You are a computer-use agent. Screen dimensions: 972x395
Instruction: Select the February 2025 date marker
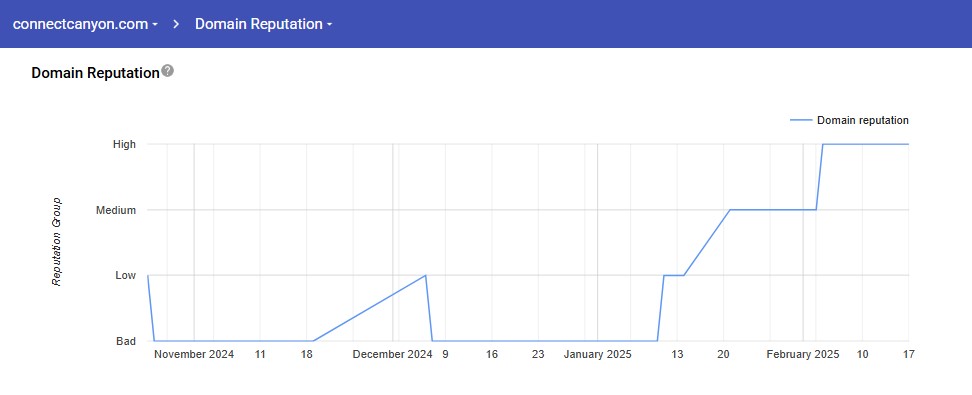click(x=803, y=355)
